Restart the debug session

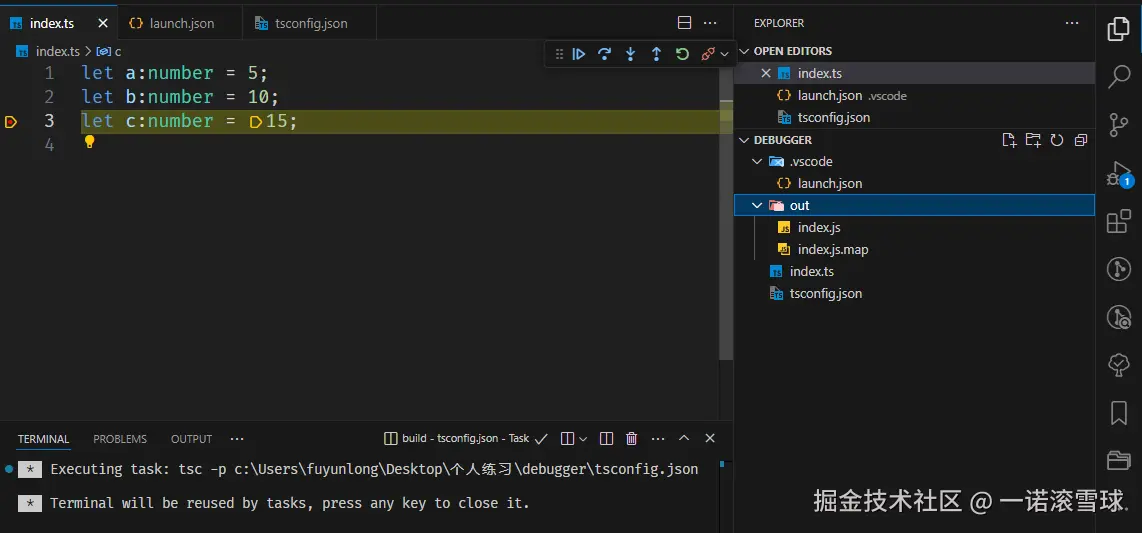tap(682, 54)
